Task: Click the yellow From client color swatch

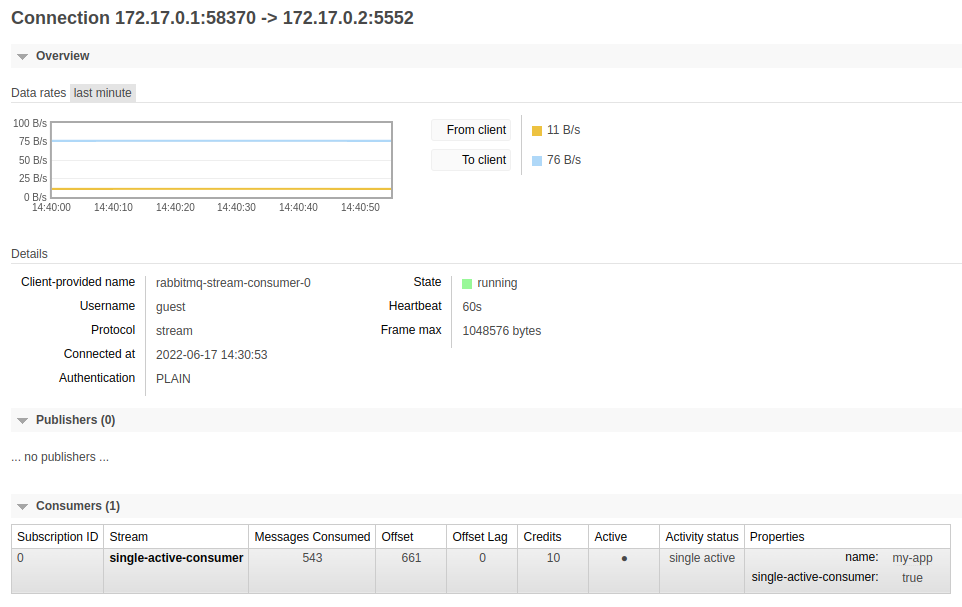Action: tap(537, 131)
